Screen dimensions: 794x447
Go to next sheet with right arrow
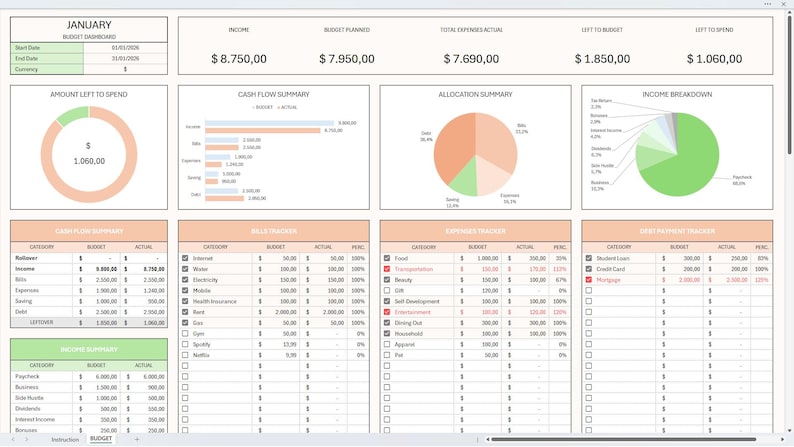point(26,439)
